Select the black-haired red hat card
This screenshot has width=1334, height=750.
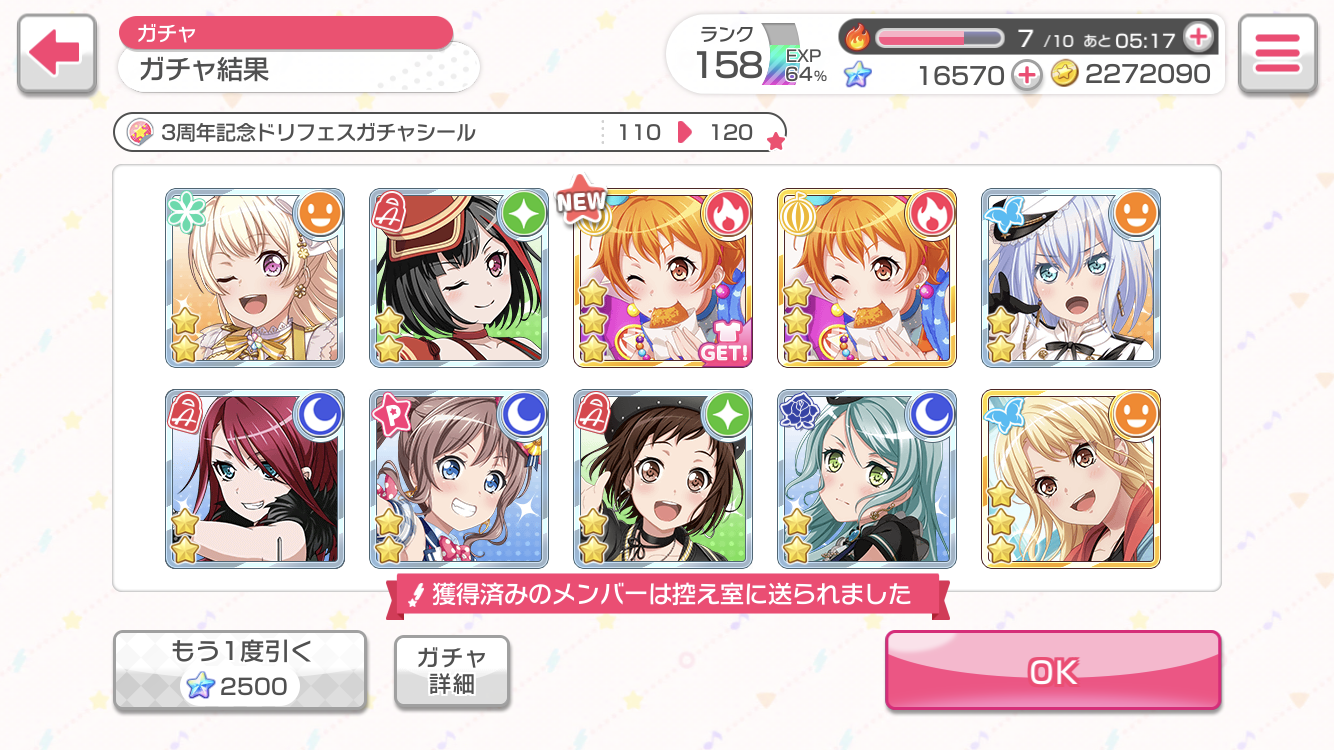[x=459, y=278]
